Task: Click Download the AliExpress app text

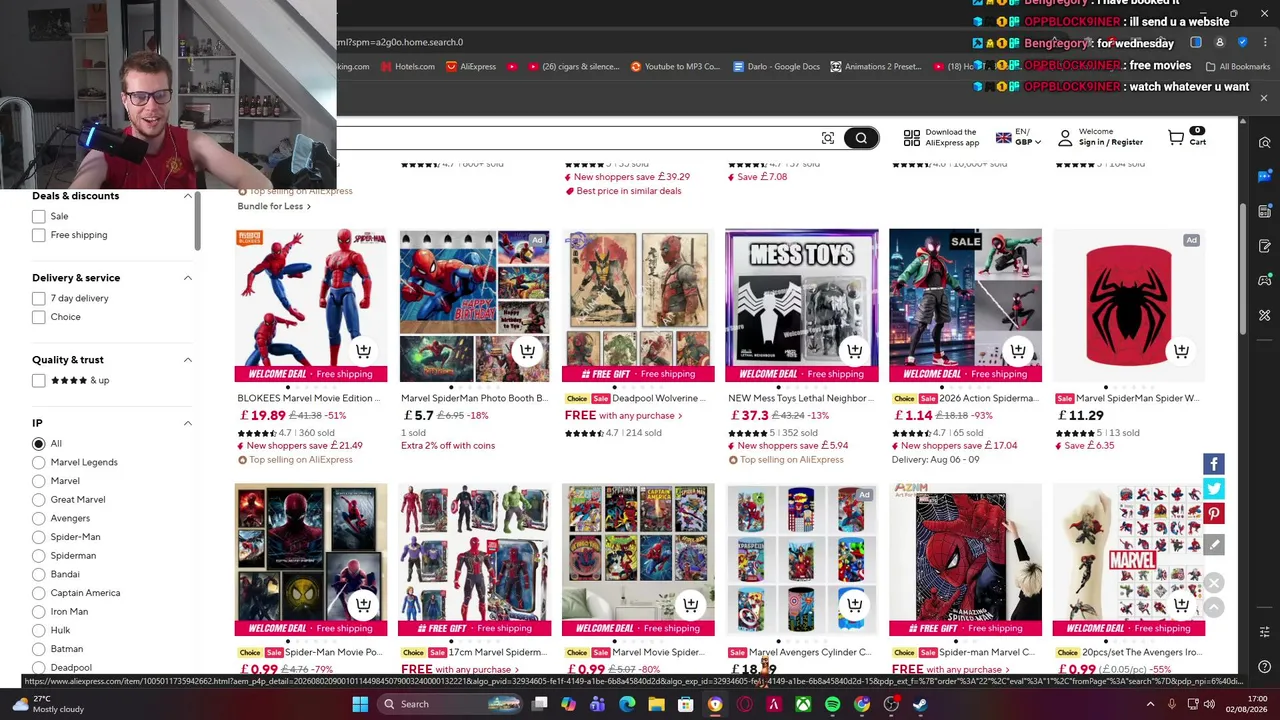Action: click(952, 137)
